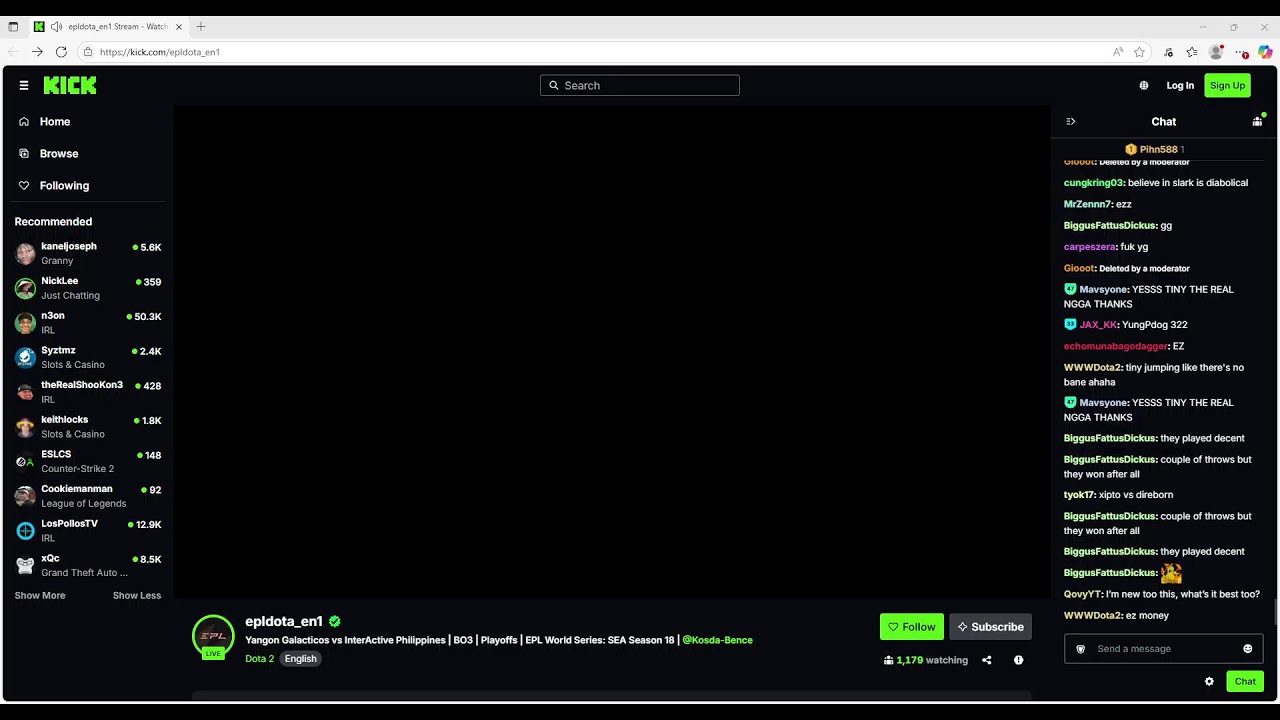
Task: Click the epldota_en1 channel avatar
Action: pyautogui.click(x=213, y=636)
